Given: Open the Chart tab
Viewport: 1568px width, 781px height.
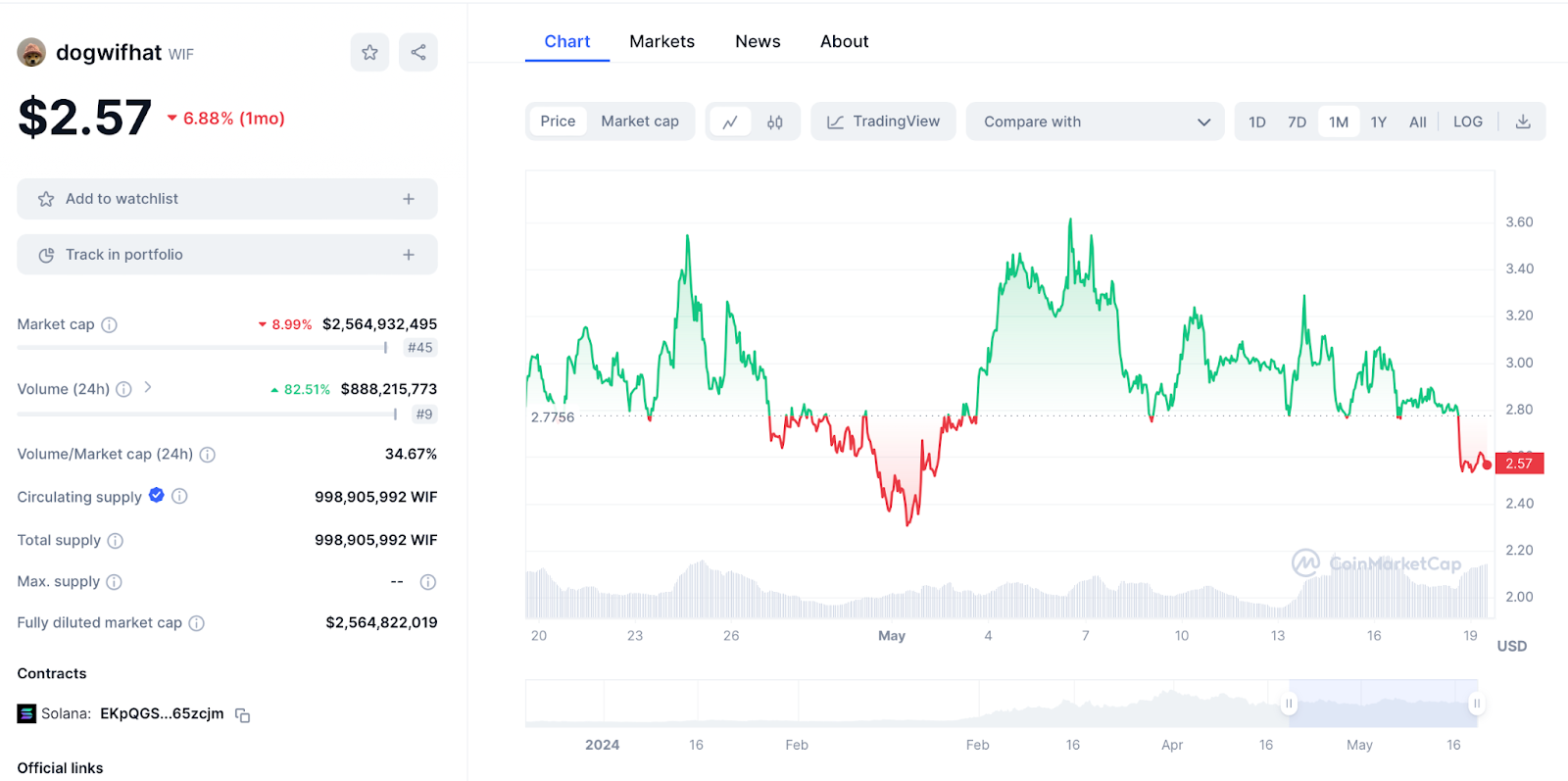Looking at the screenshot, I should point(567,41).
